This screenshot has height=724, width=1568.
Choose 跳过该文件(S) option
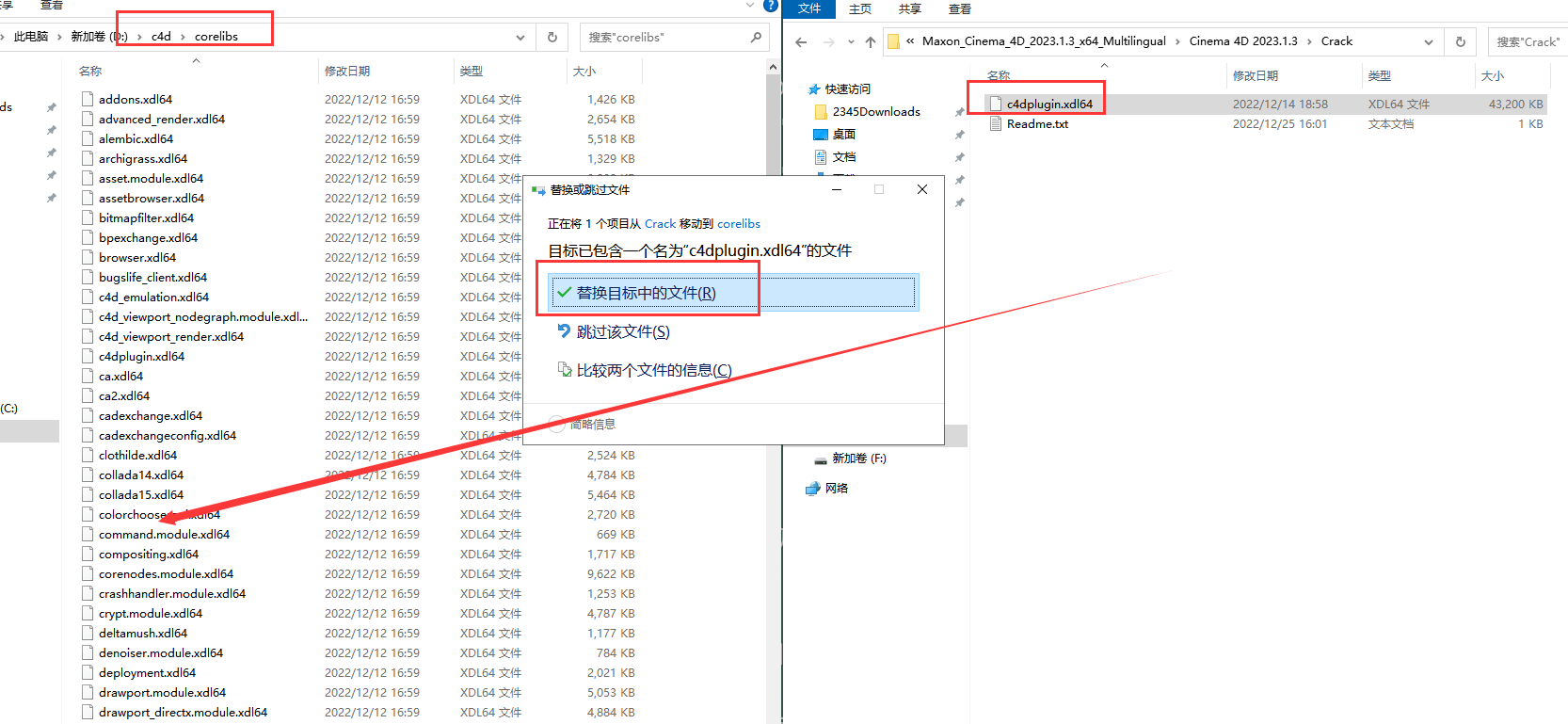coord(622,331)
